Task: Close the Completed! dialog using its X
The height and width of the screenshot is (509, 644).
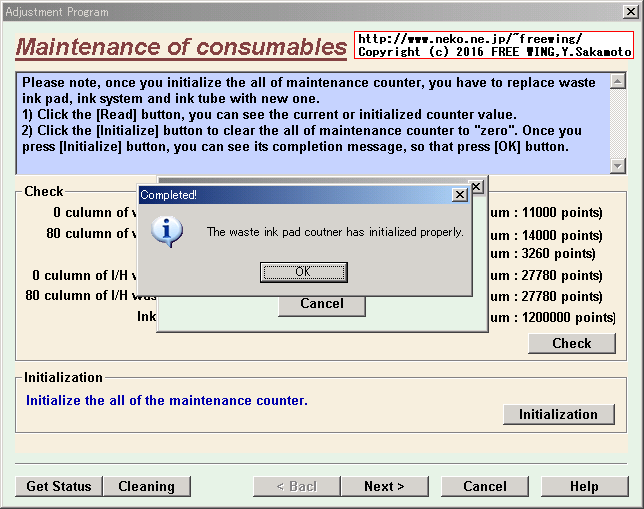Action: (459, 195)
